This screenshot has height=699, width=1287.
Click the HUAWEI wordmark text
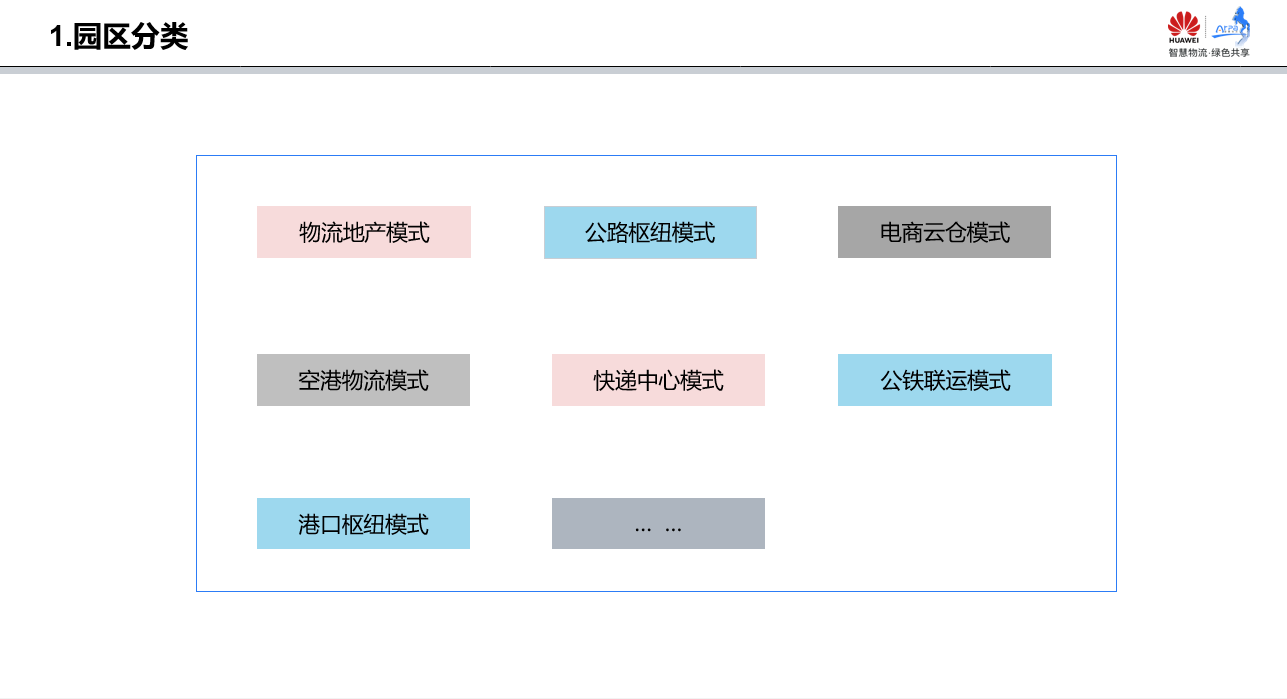point(1183,41)
